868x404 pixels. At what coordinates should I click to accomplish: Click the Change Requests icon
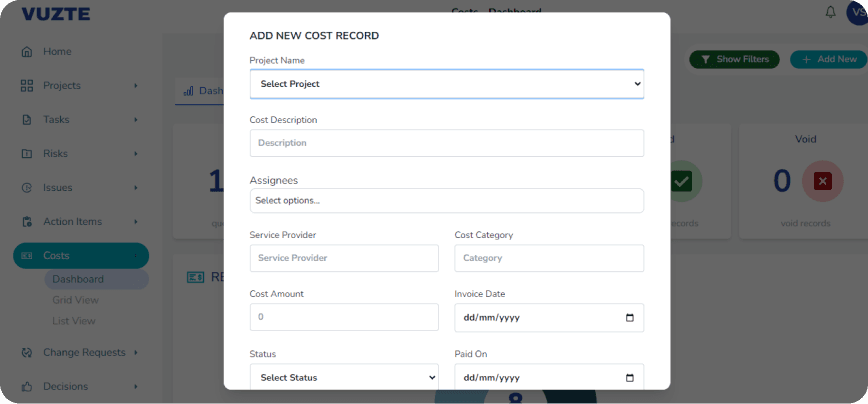[x=27, y=353]
